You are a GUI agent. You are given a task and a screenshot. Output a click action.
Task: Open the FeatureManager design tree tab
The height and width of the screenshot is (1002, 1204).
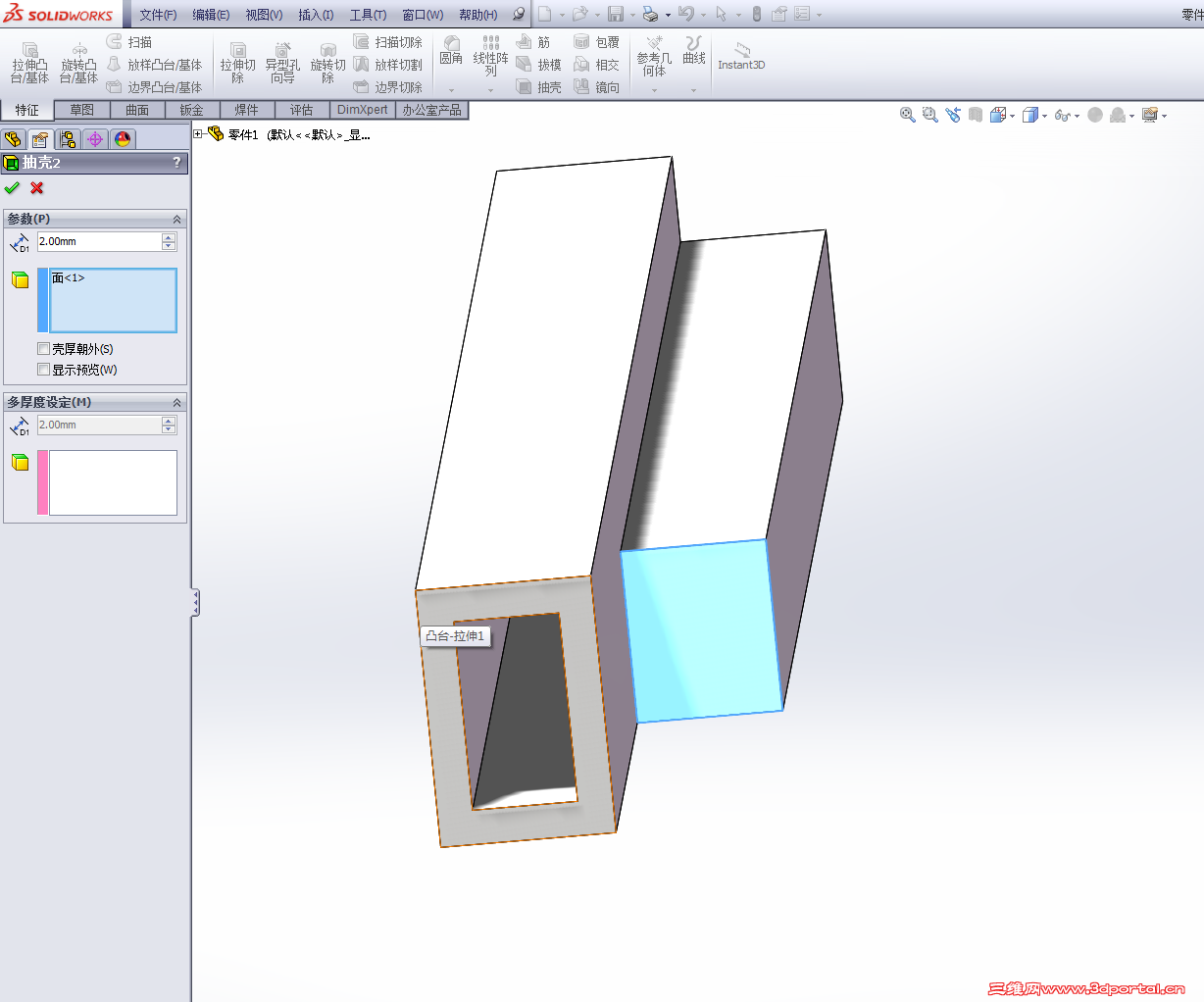(x=13, y=139)
